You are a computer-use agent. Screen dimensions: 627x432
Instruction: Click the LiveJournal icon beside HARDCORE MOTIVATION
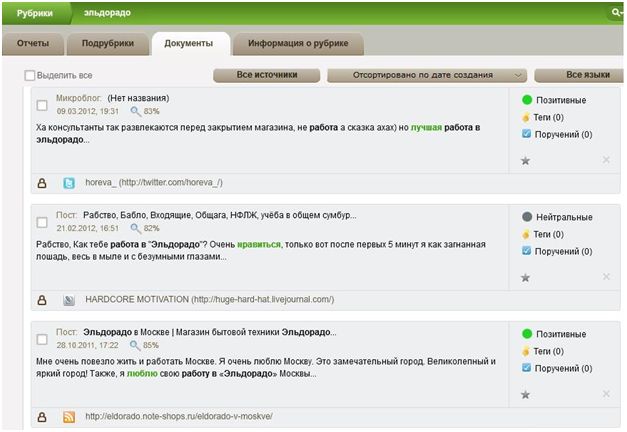pyautogui.click(x=69, y=299)
